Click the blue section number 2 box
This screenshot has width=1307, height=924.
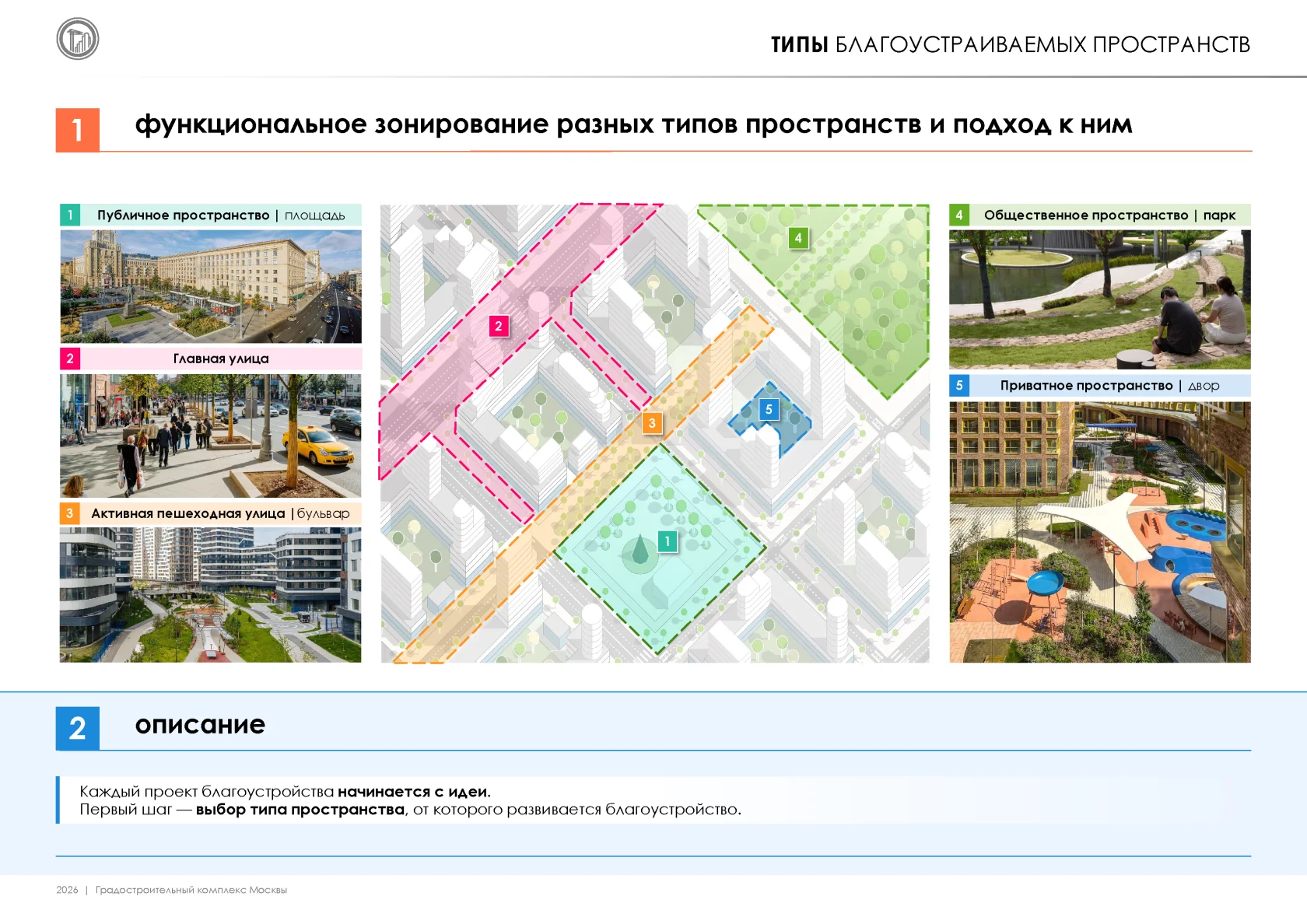[x=78, y=728]
